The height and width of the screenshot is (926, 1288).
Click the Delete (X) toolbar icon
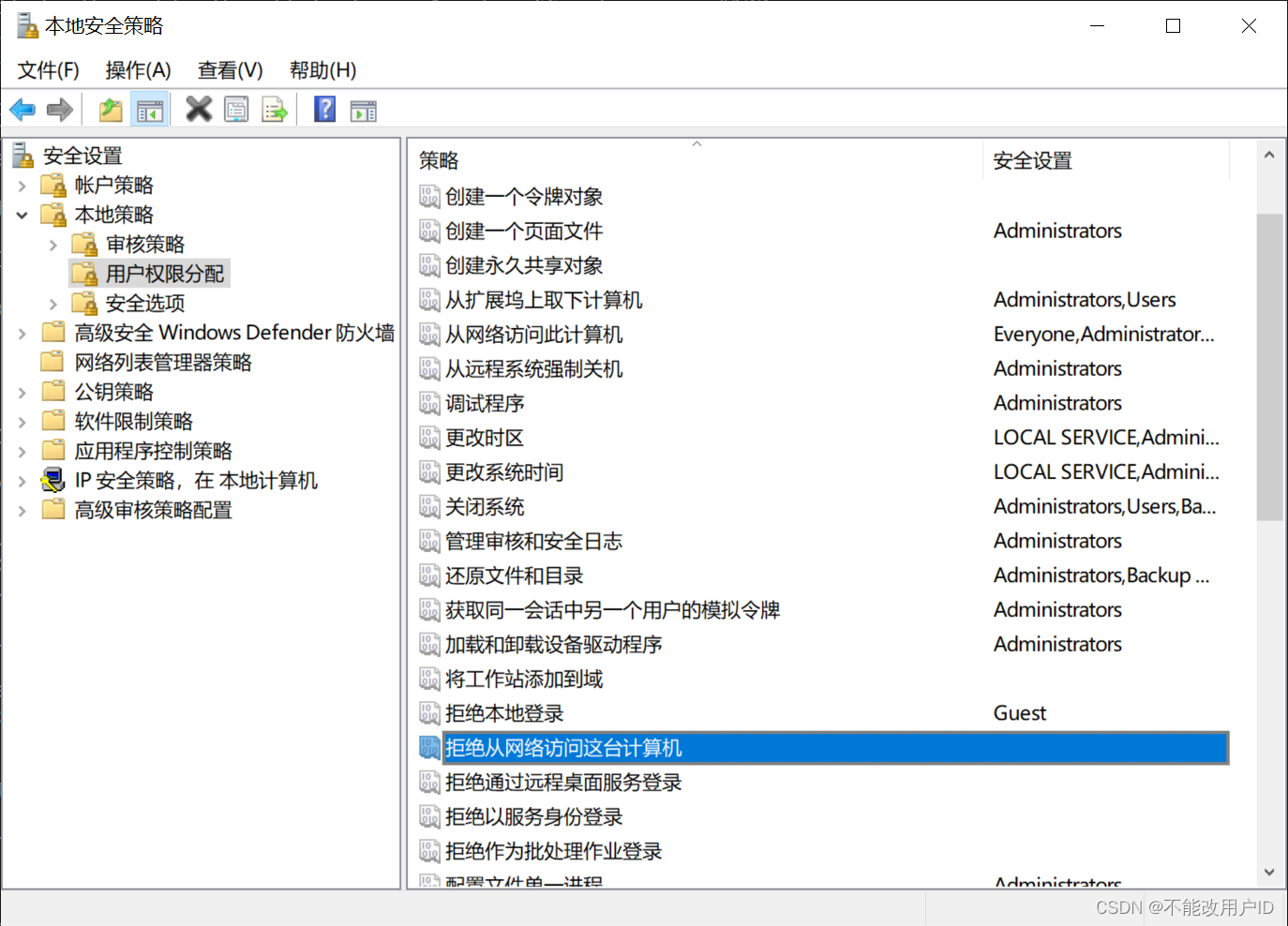[199, 110]
